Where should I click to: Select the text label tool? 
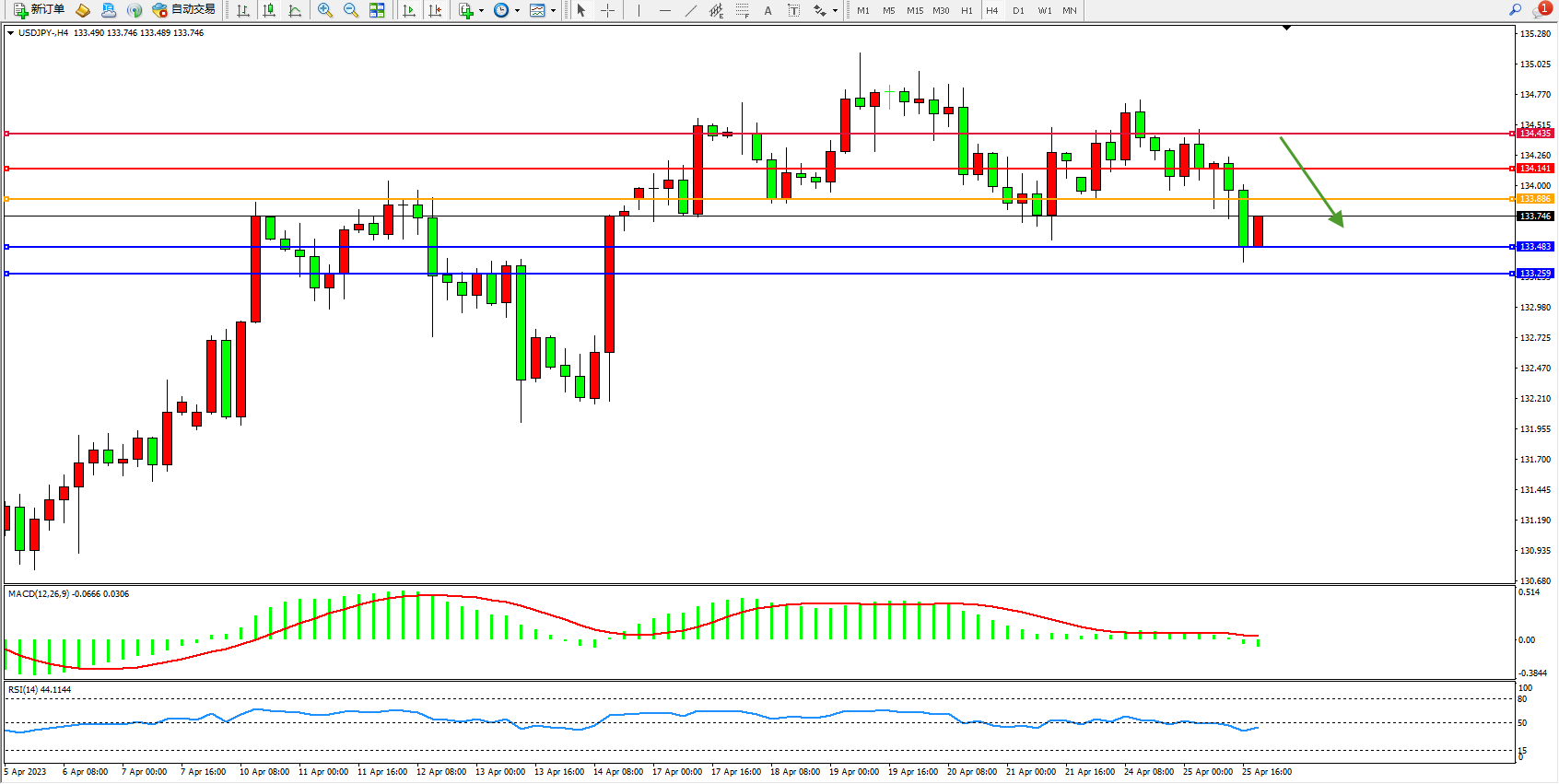pos(768,10)
